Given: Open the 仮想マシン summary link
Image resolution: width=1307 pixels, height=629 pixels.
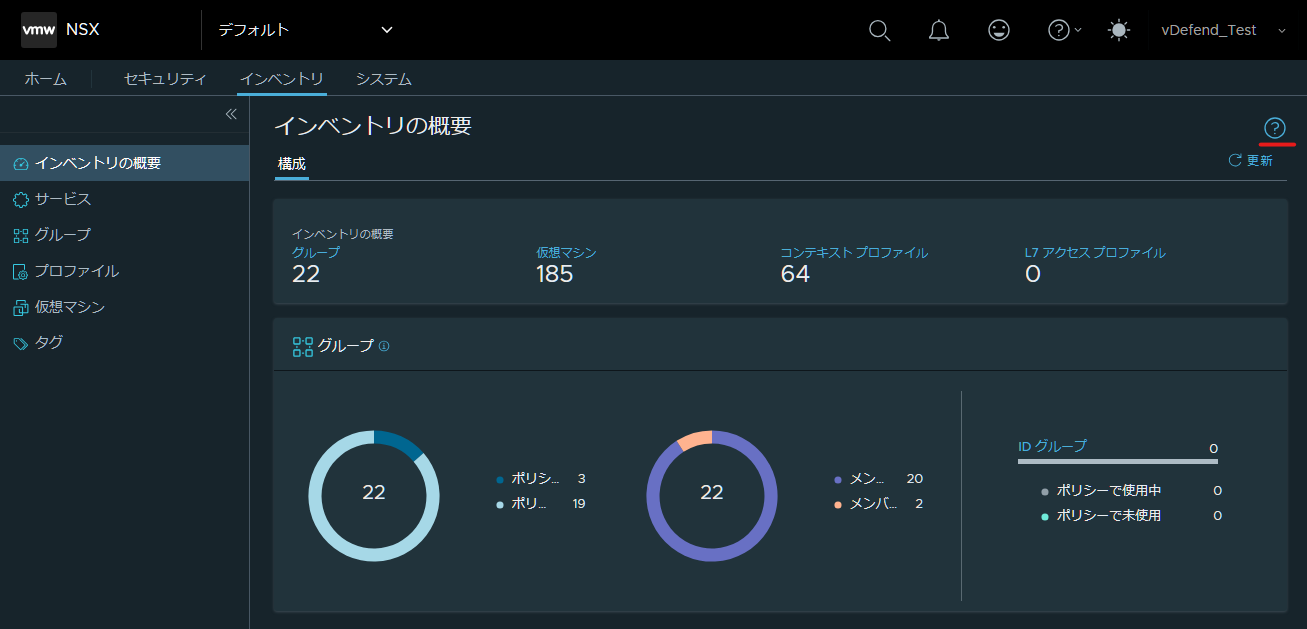Looking at the screenshot, I should pyautogui.click(x=566, y=252).
